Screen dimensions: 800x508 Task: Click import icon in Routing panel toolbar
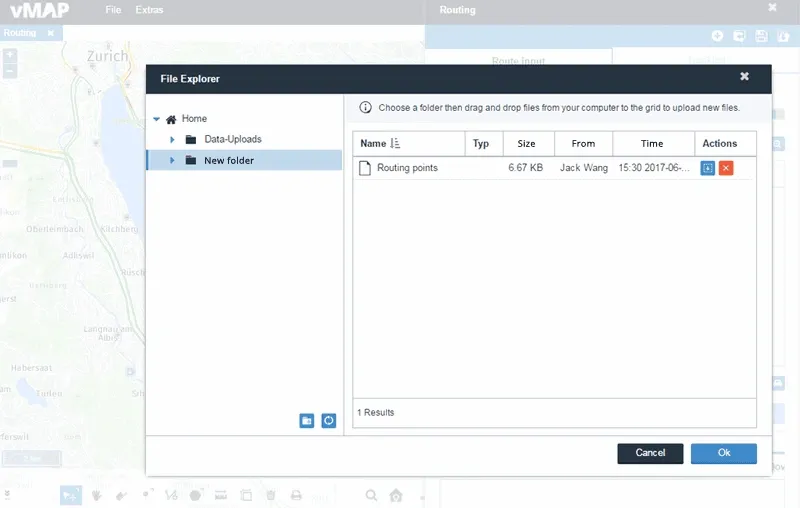click(739, 36)
